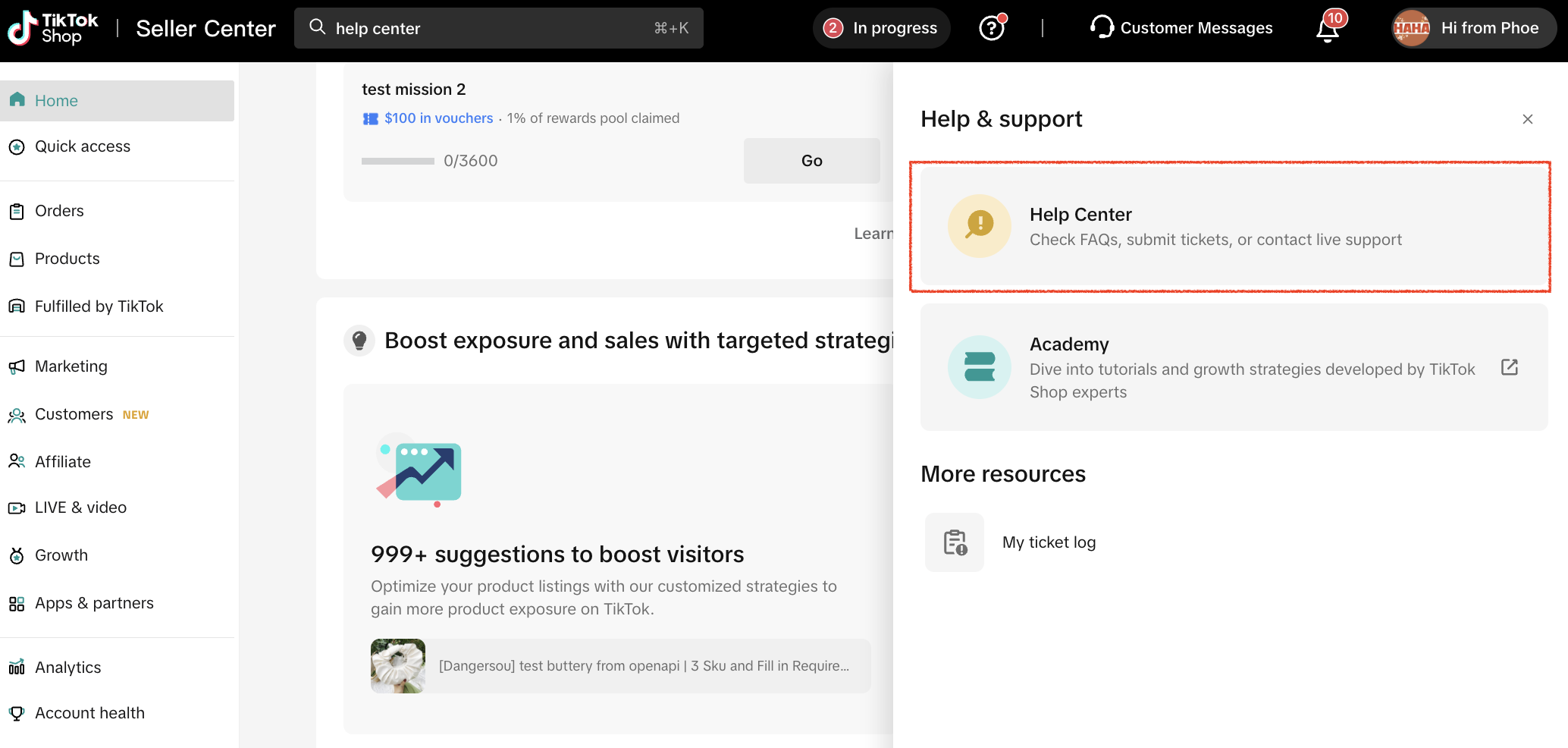Click the lightbulb icon beside Boost exposure
The image size is (1568, 748).
coord(359,341)
